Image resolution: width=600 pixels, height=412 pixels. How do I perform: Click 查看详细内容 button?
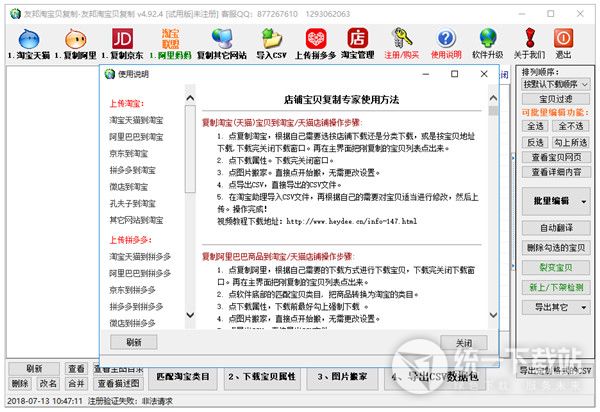click(556, 172)
